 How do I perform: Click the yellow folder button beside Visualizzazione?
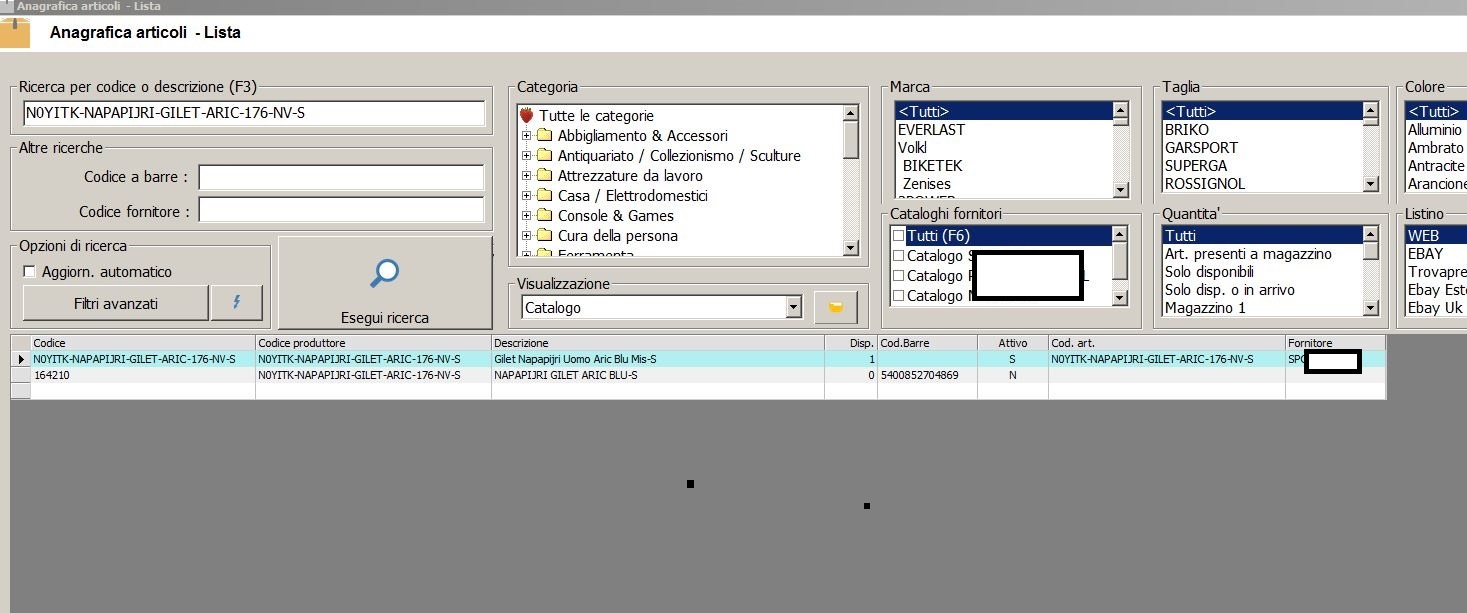pos(836,308)
